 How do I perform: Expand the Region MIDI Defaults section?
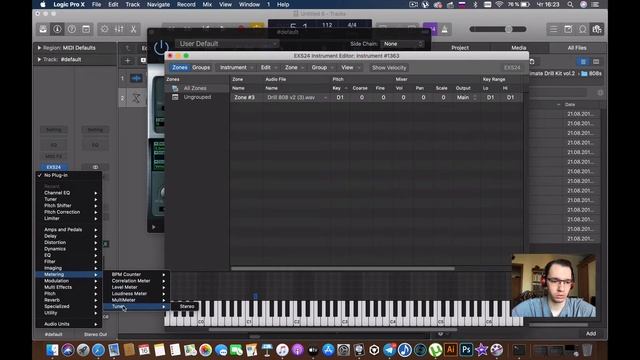pyautogui.click(x=39, y=48)
